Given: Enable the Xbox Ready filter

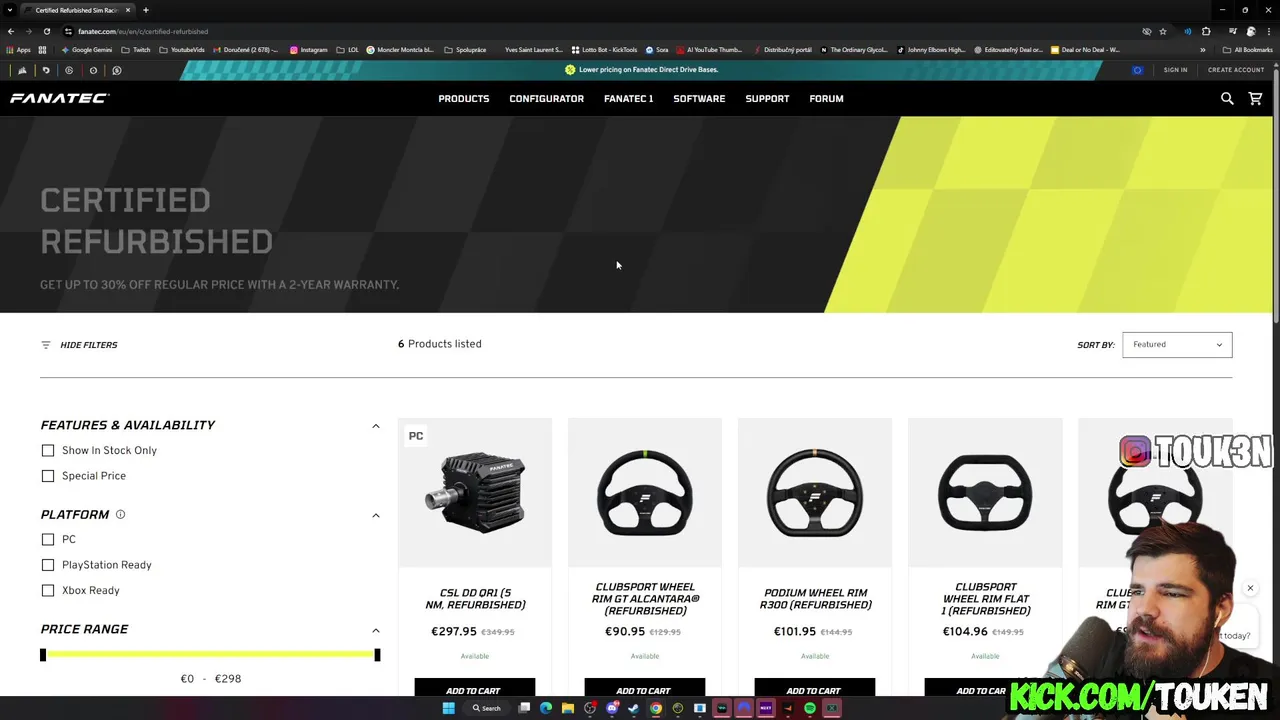Looking at the screenshot, I should [48, 591].
